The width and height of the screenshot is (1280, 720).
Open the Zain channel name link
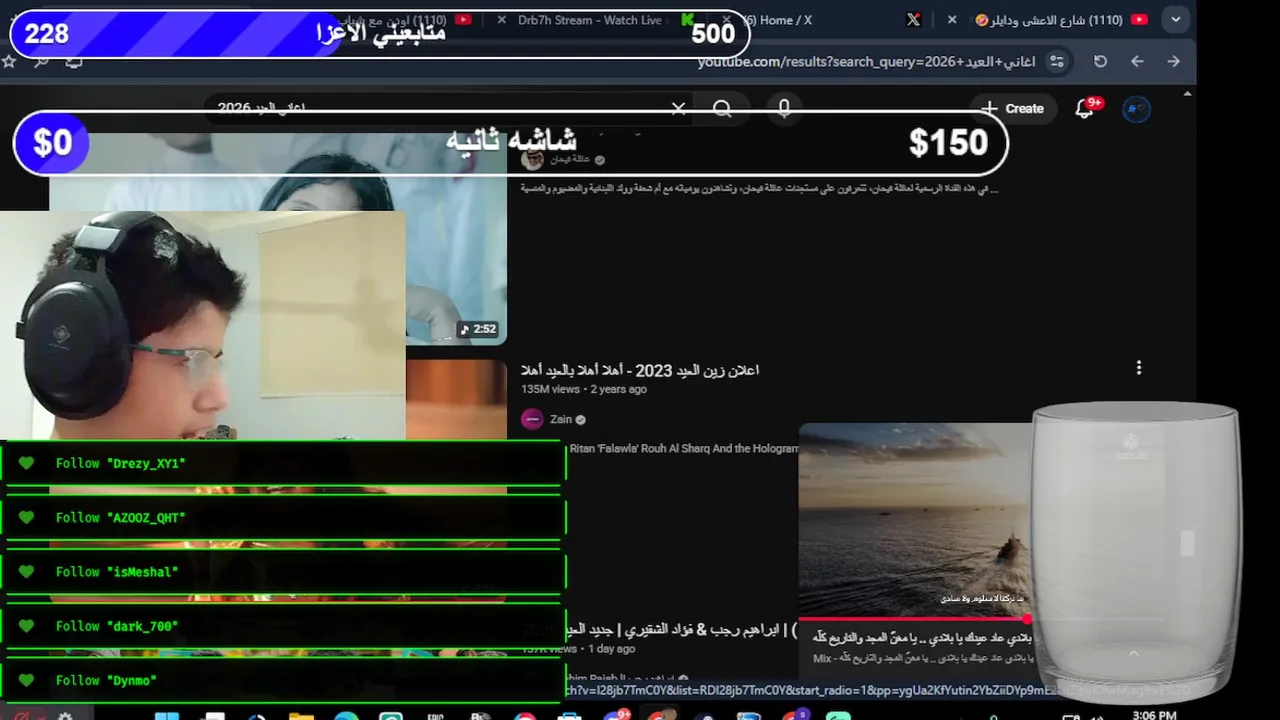tap(561, 419)
